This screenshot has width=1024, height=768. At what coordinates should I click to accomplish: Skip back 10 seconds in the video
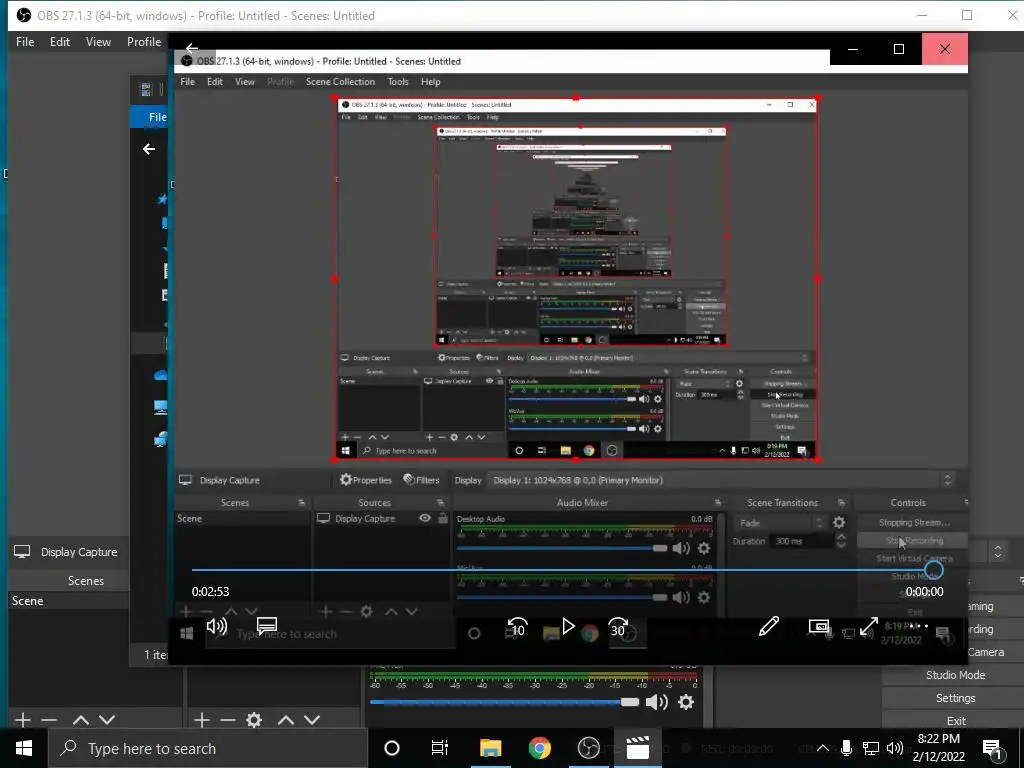[517, 628]
